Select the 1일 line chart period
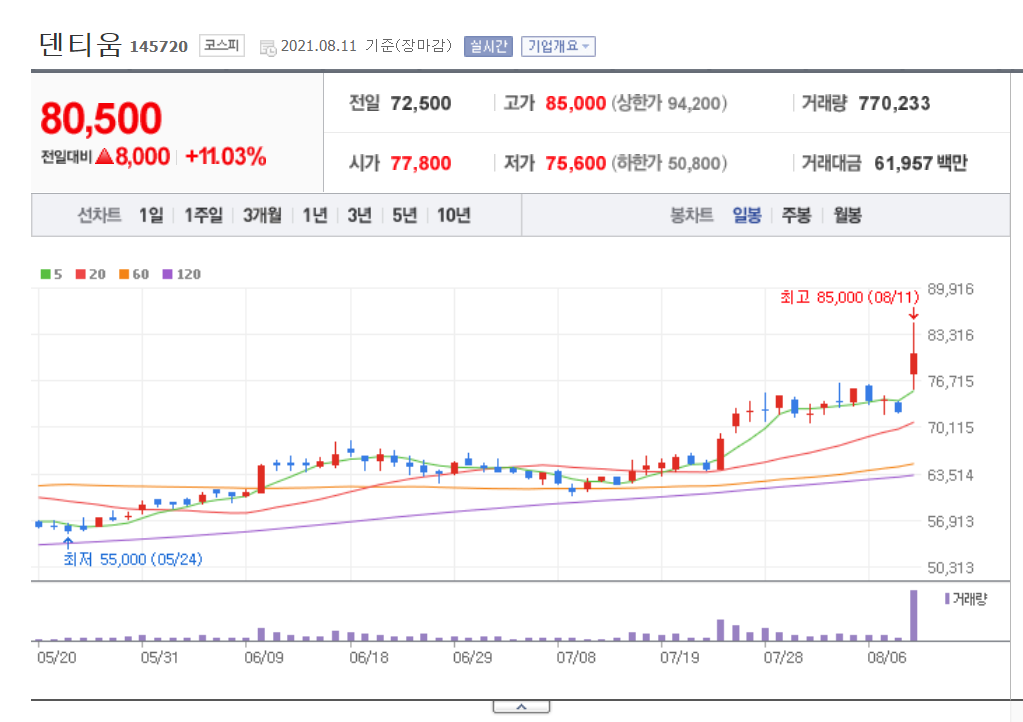Screen dimensions: 1023x722 (x=151, y=215)
